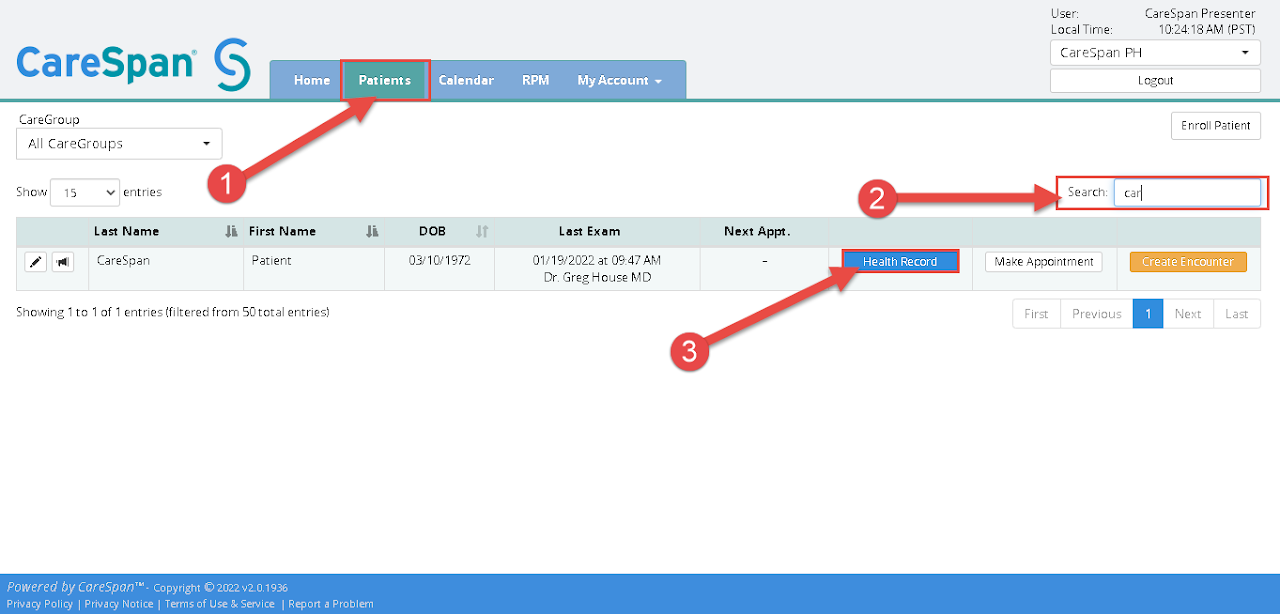The width and height of the screenshot is (1280, 614).
Task: Click the First pagination button
Action: click(1036, 314)
